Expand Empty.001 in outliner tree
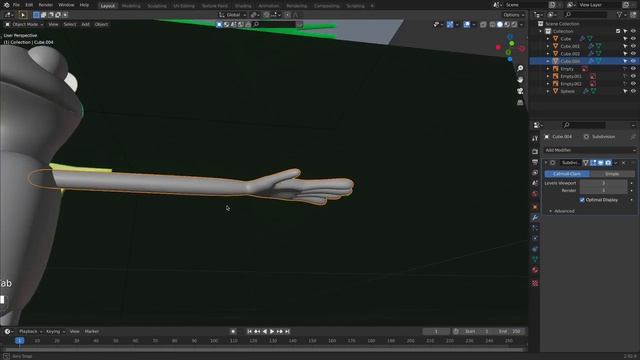This screenshot has height=360, width=640. click(548, 76)
